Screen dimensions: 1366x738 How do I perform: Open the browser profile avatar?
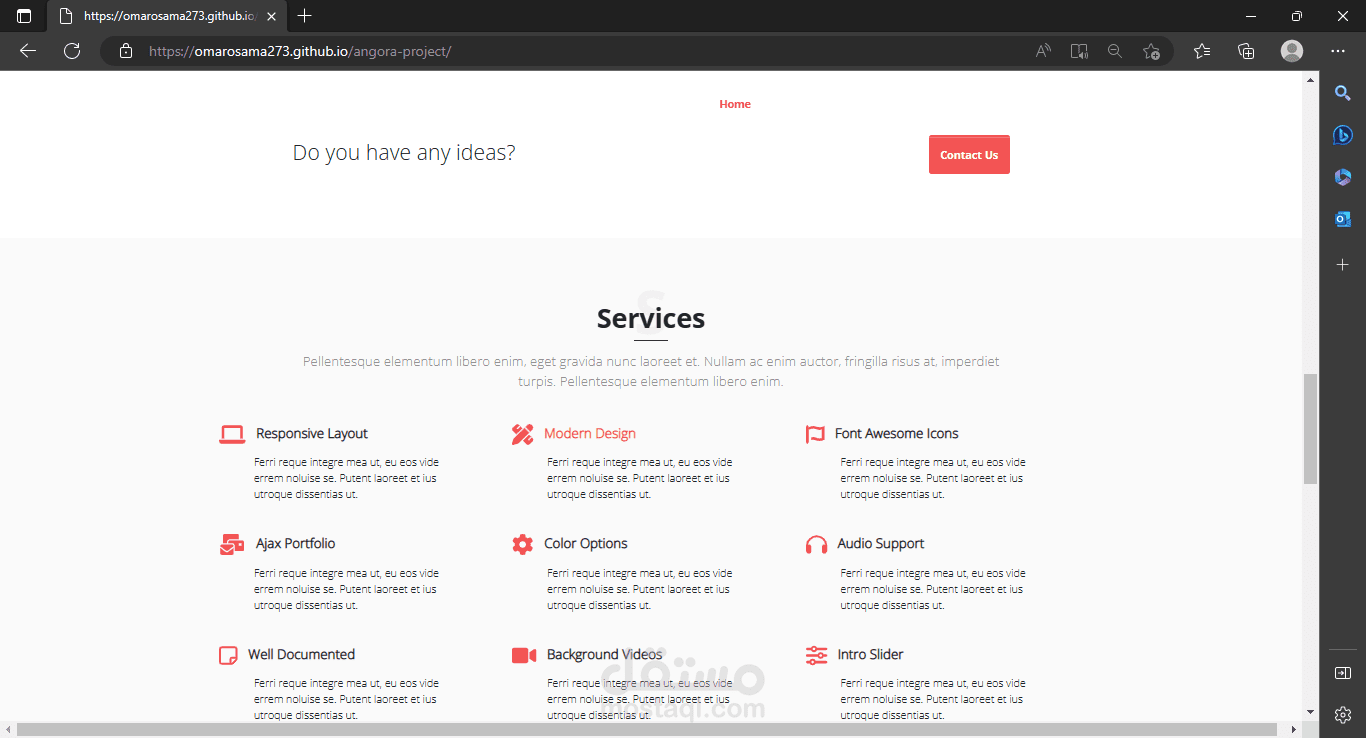(x=1292, y=51)
